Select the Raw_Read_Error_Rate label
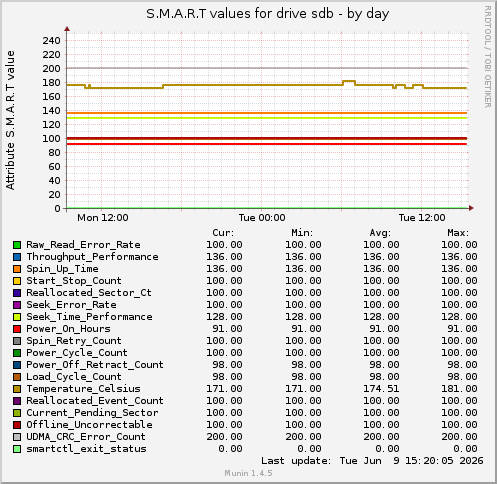 point(83,245)
